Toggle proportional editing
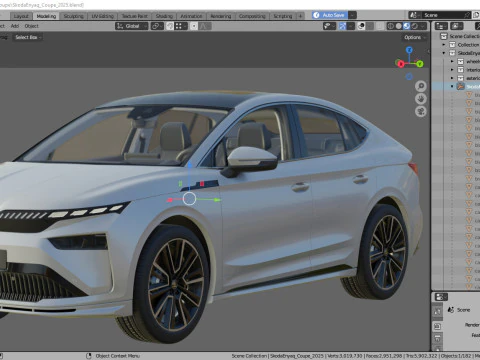This screenshot has height=360, width=480. [x=194, y=26]
